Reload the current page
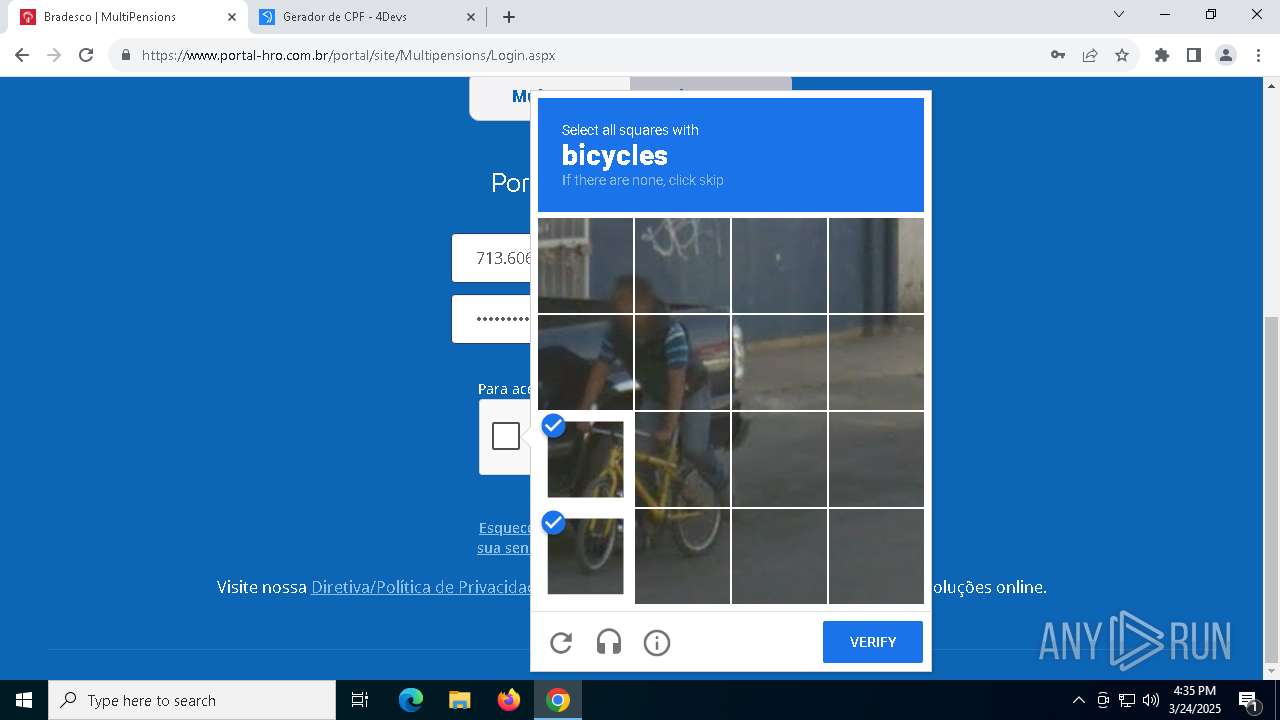 (x=86, y=55)
